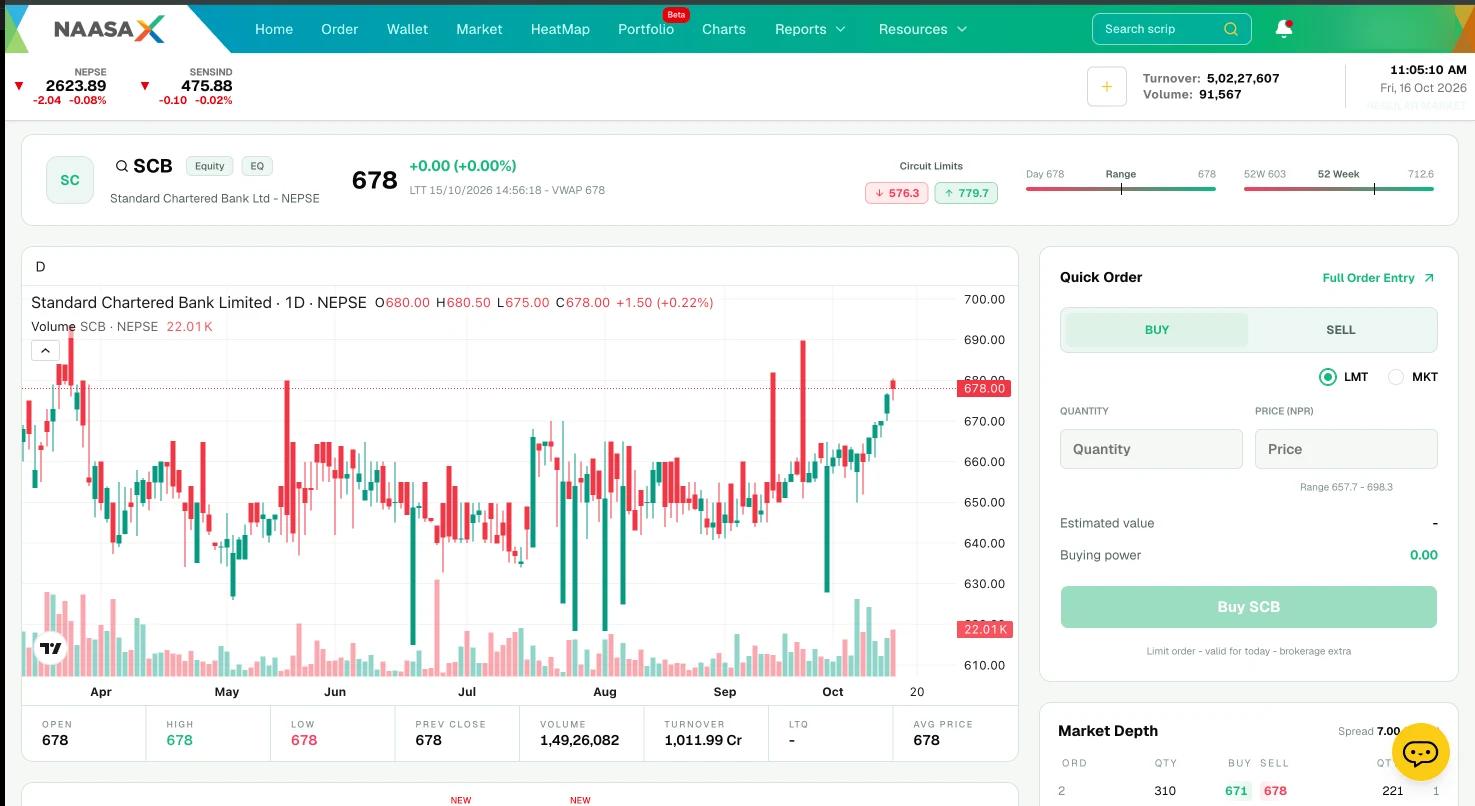
Task: Click the Equity tag
Action: [x=210, y=166]
